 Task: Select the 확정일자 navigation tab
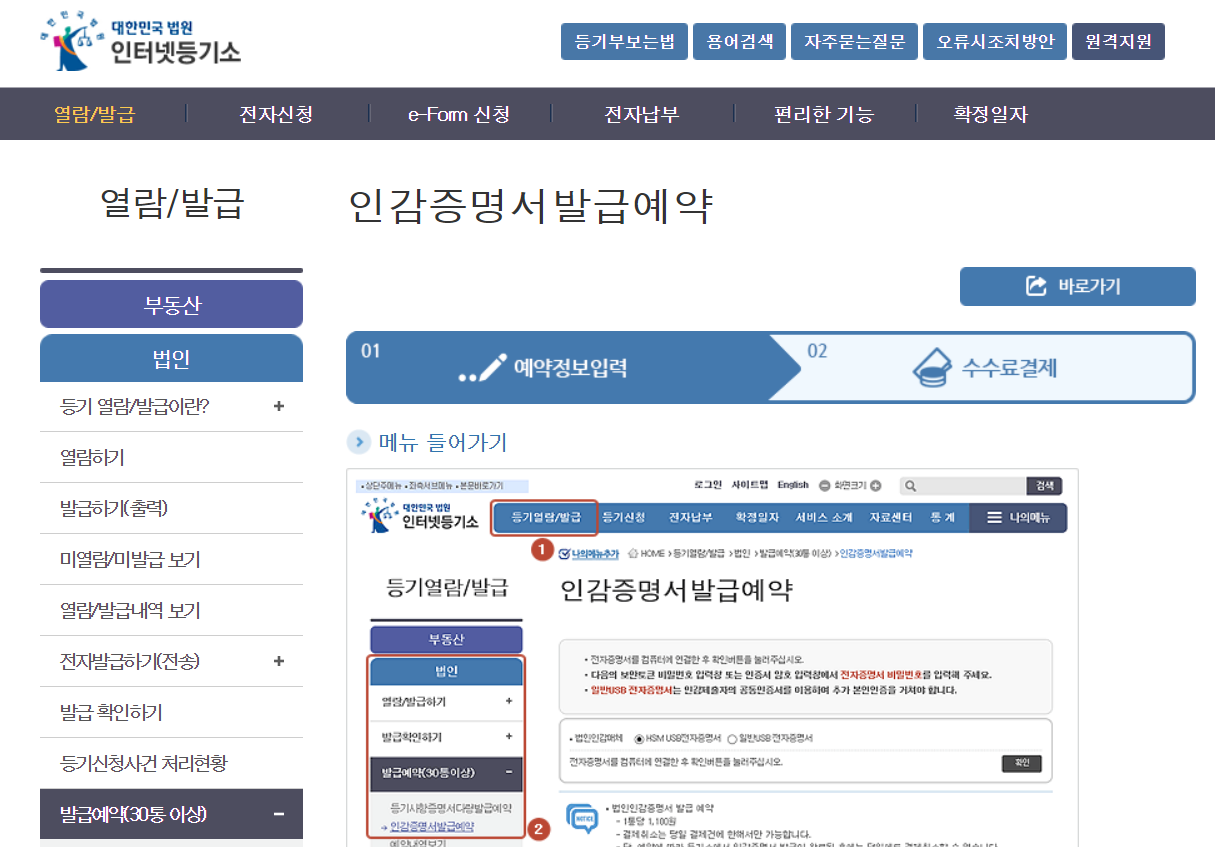coord(990,114)
